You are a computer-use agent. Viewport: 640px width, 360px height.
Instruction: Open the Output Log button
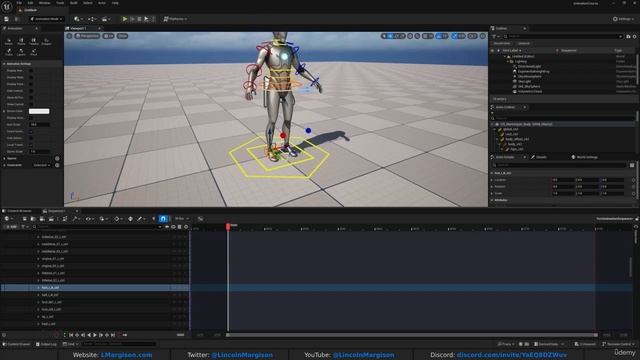pyautogui.click(x=46, y=344)
